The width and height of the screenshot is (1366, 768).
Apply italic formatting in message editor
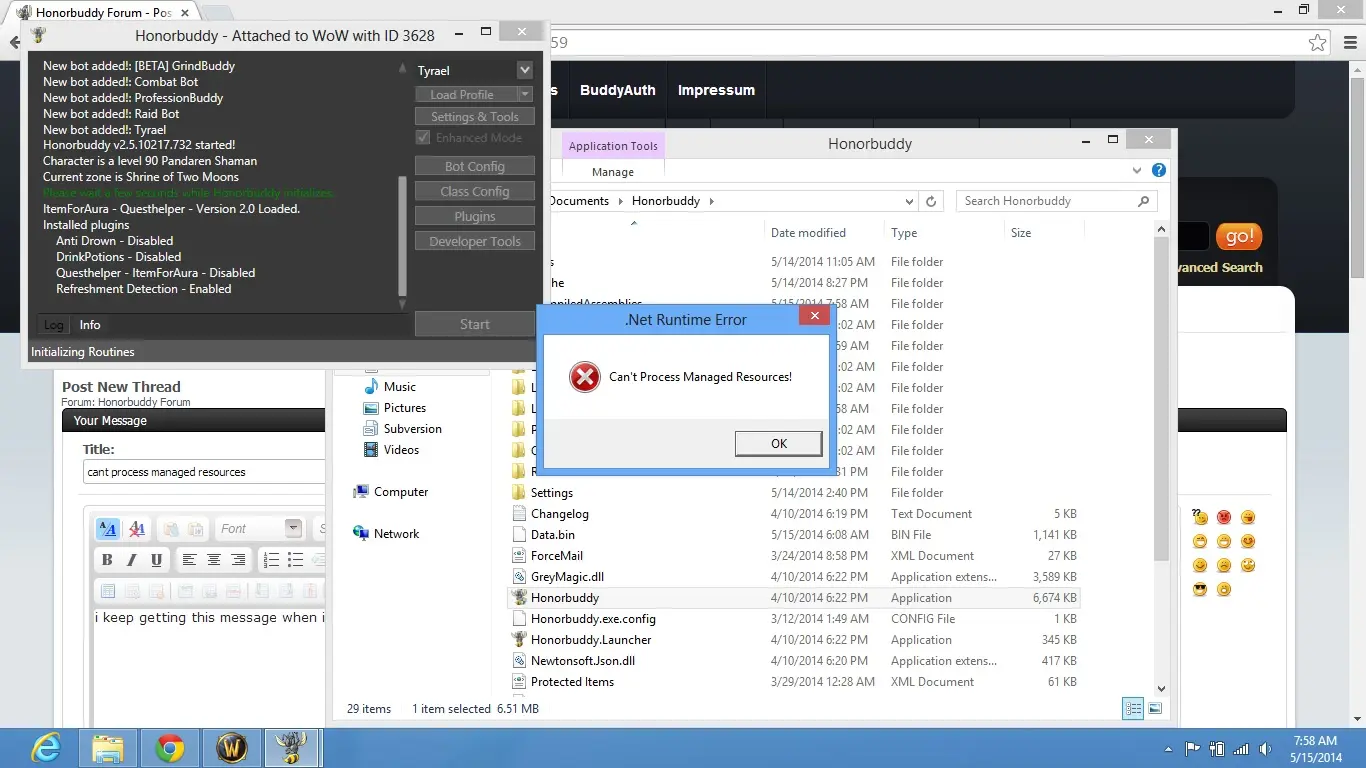pos(131,560)
